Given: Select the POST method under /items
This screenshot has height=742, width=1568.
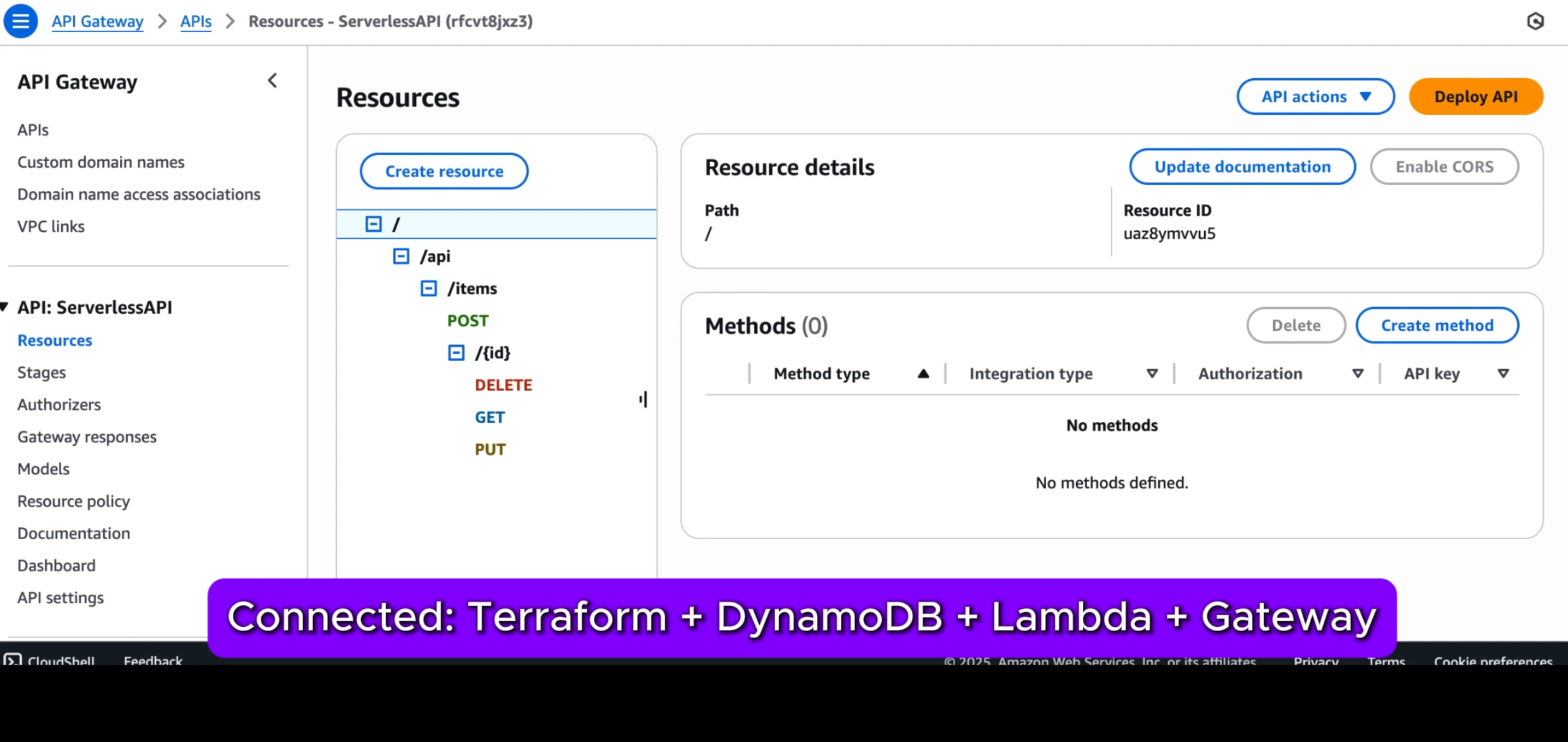Looking at the screenshot, I should click(x=468, y=321).
